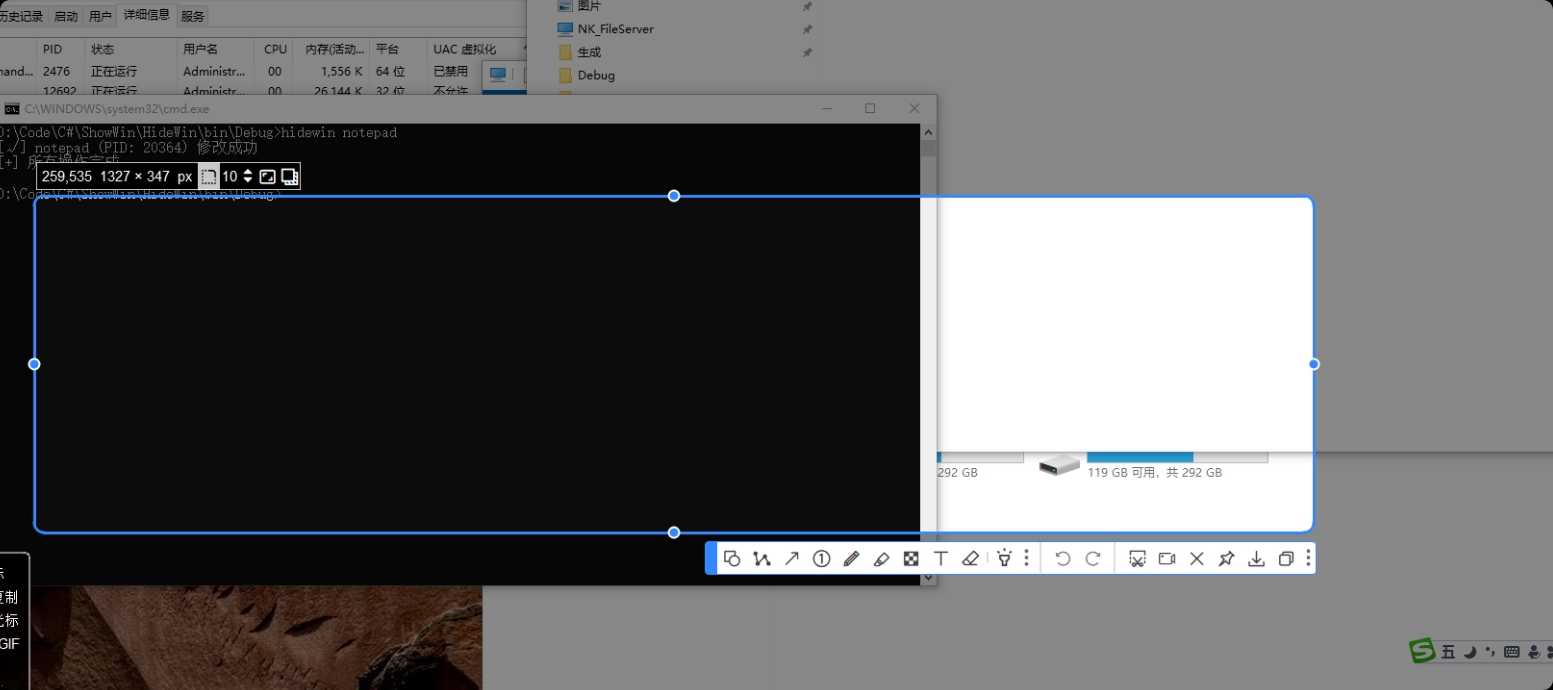Switch to the 服务 tab
This screenshot has width=1553, height=690.
click(193, 16)
